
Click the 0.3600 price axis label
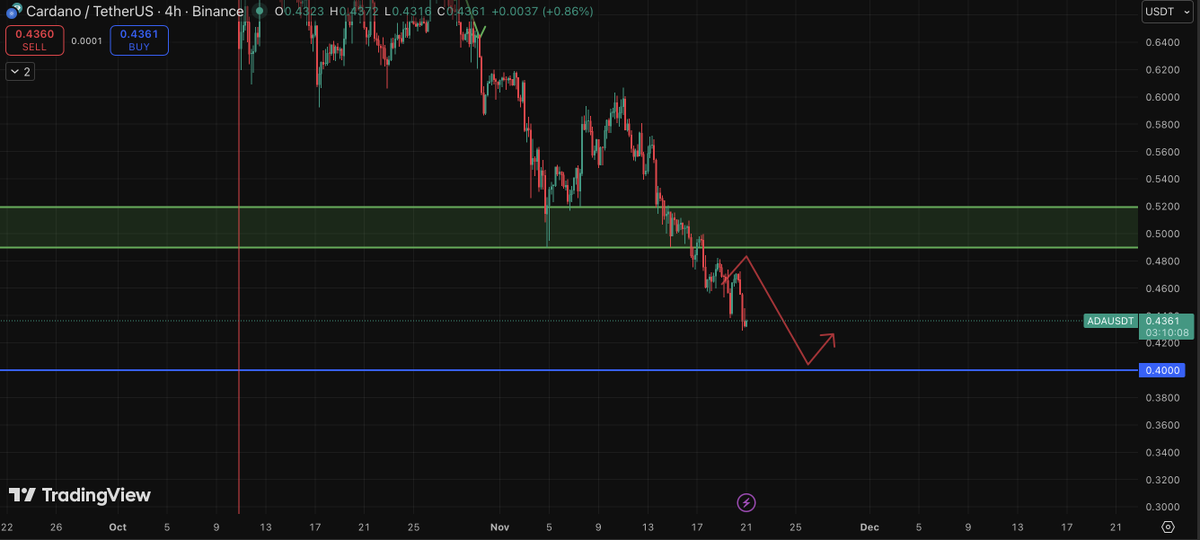[1164, 425]
